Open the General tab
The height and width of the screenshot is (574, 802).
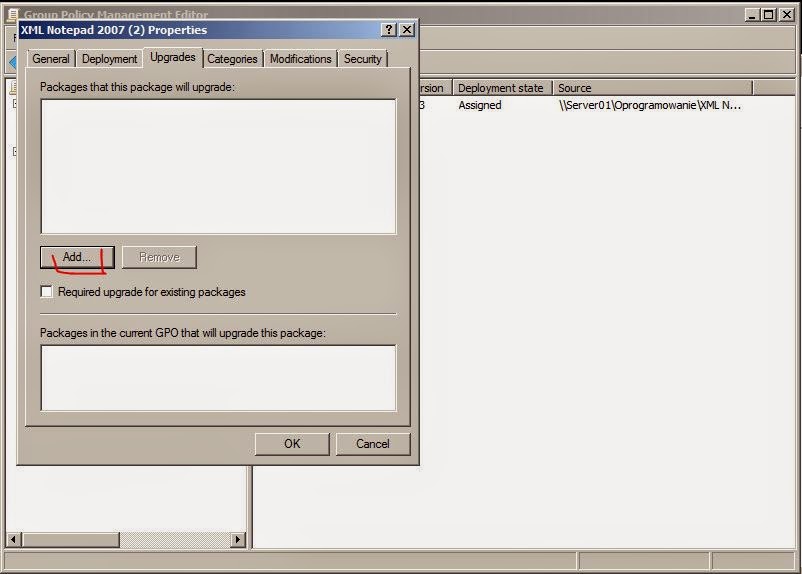point(51,59)
